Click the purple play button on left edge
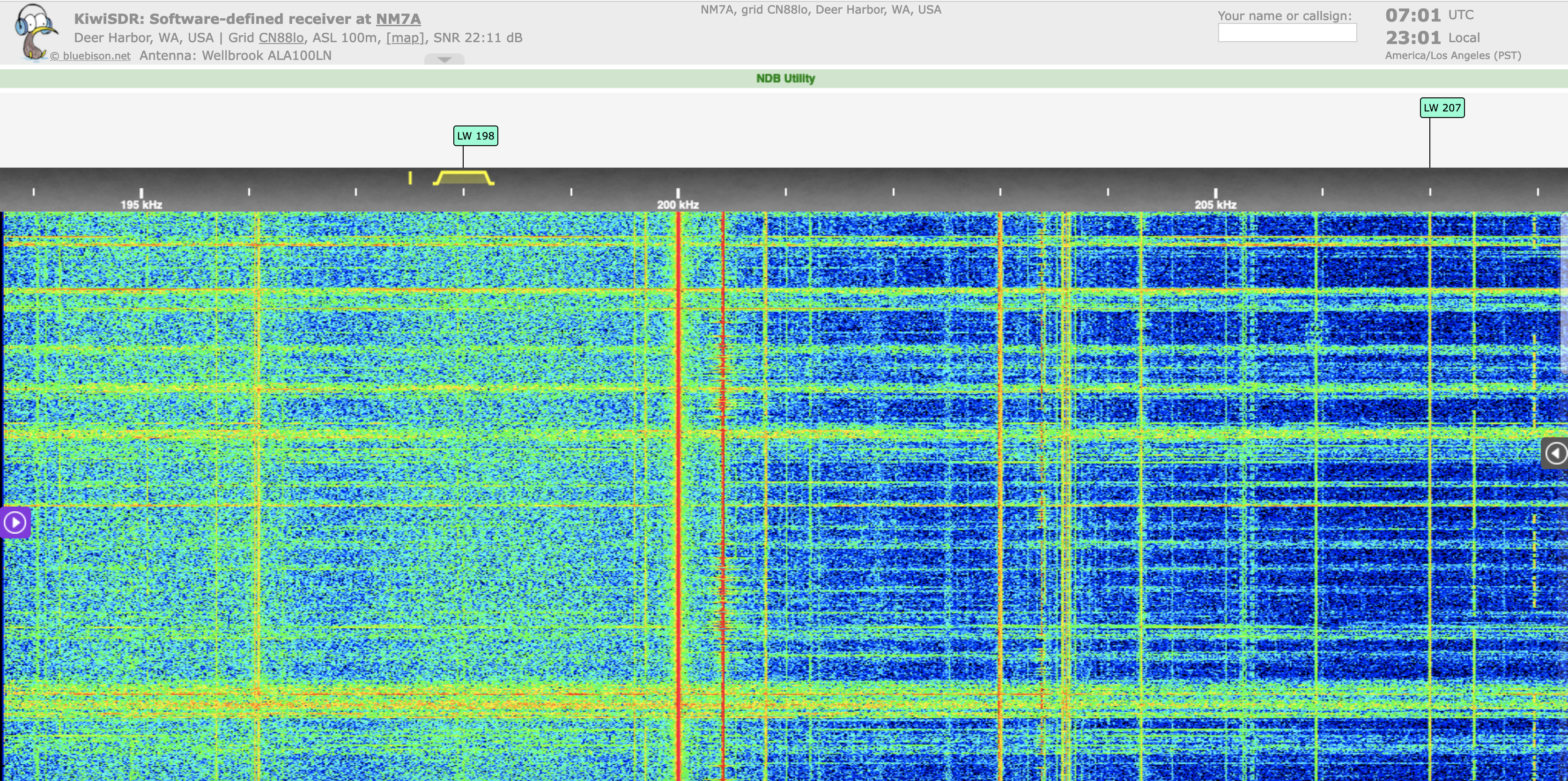 15,522
